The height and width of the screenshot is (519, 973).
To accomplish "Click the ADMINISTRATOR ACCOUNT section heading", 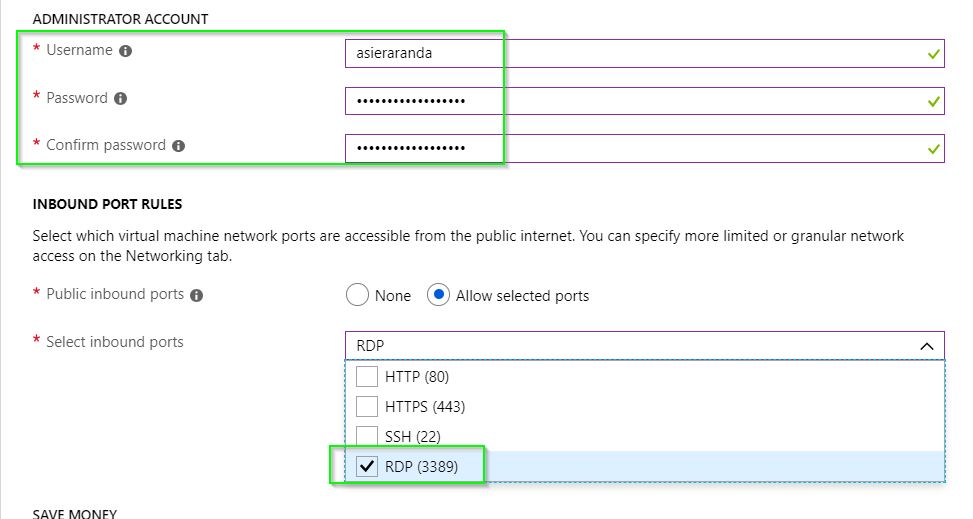I will point(120,19).
